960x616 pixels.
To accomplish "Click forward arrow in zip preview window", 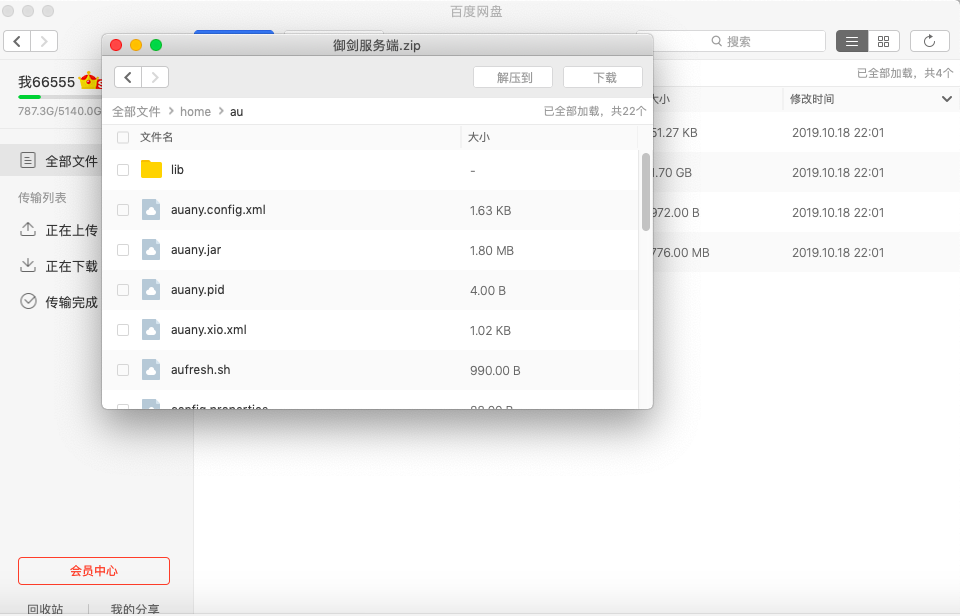I will 155,77.
